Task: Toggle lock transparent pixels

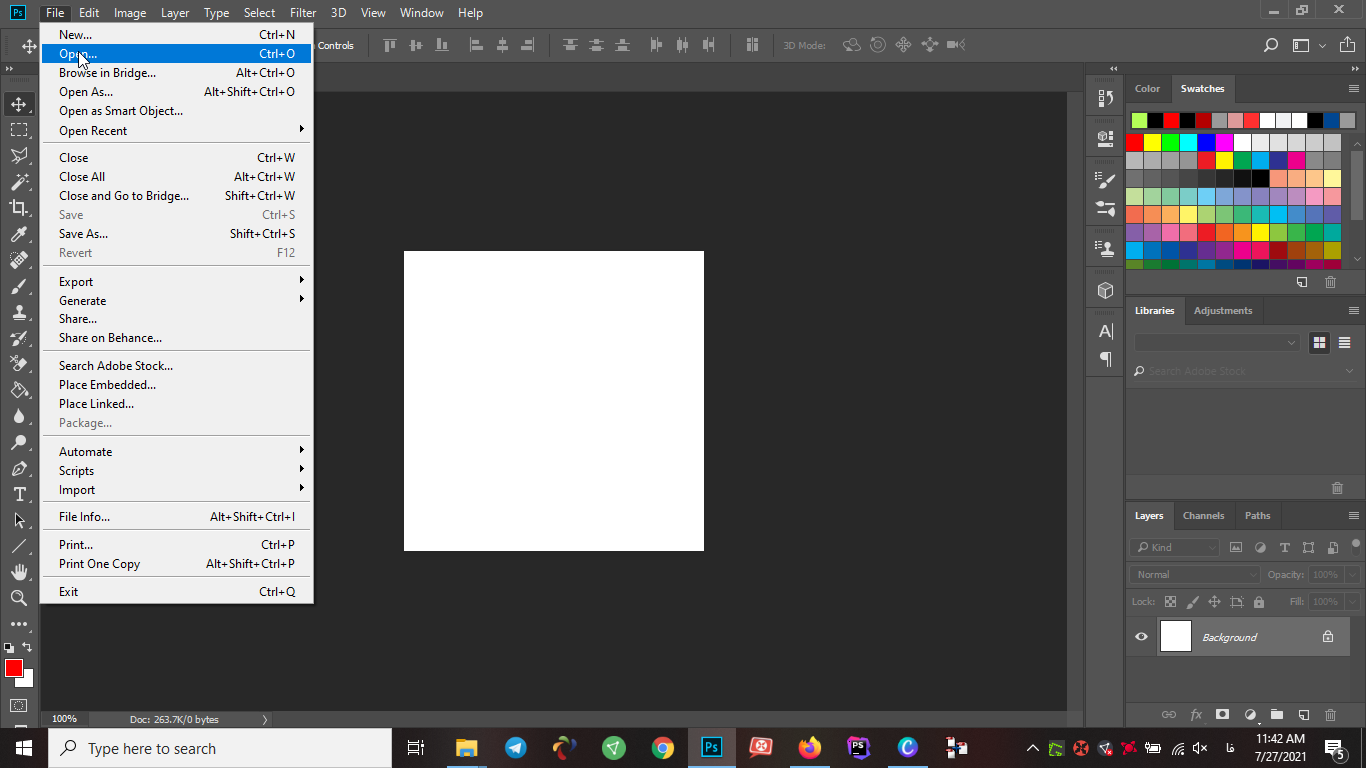Action: (x=1170, y=602)
